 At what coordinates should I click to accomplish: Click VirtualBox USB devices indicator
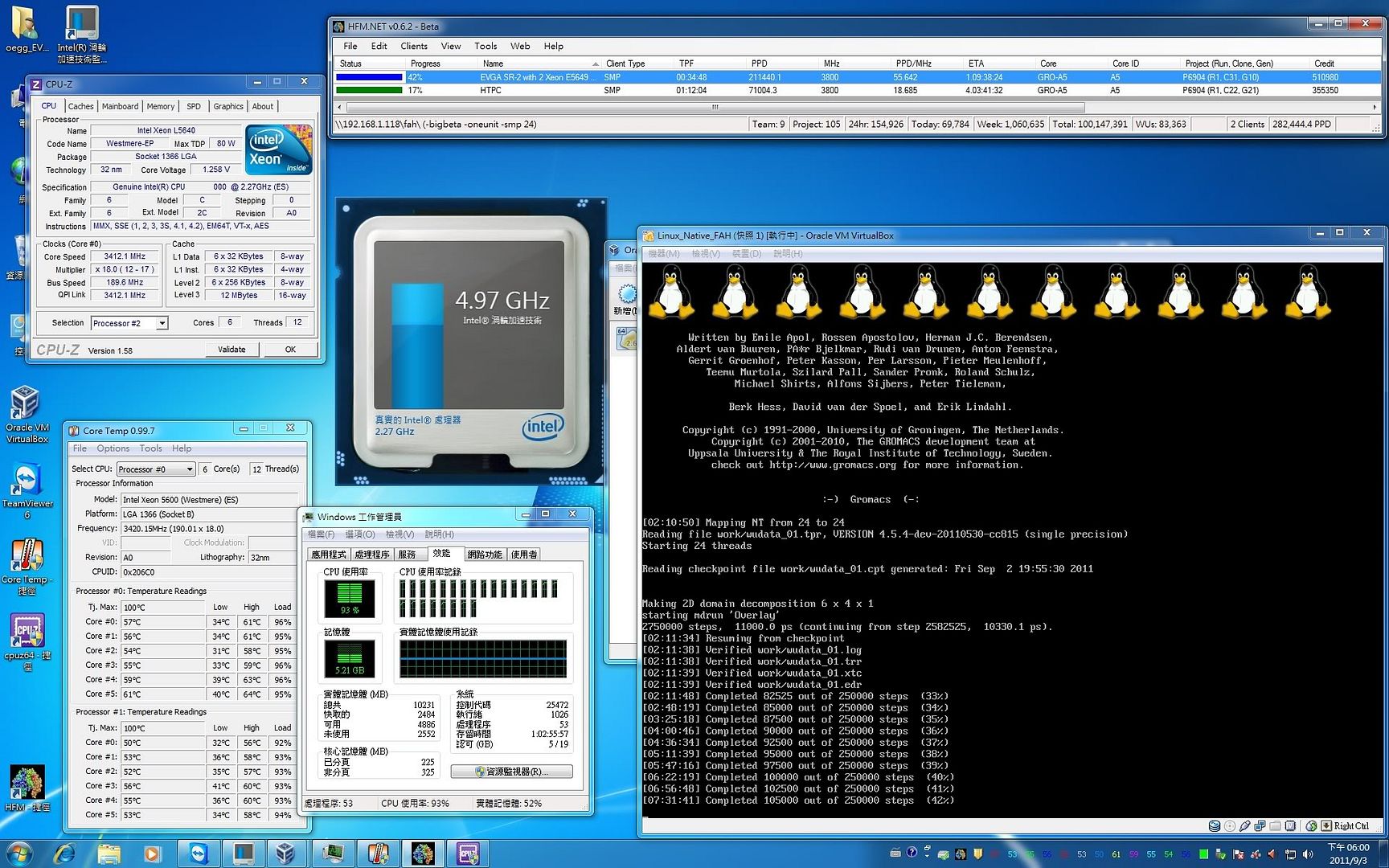1245,825
